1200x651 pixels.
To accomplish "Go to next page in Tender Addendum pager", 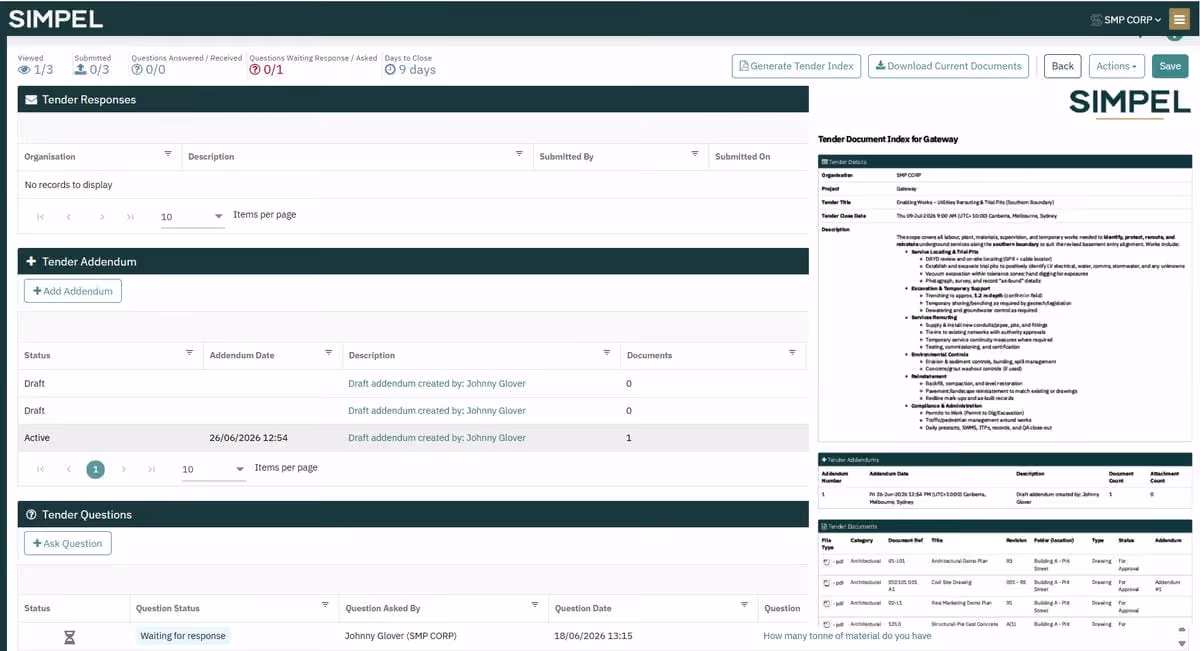I will [x=123, y=469].
